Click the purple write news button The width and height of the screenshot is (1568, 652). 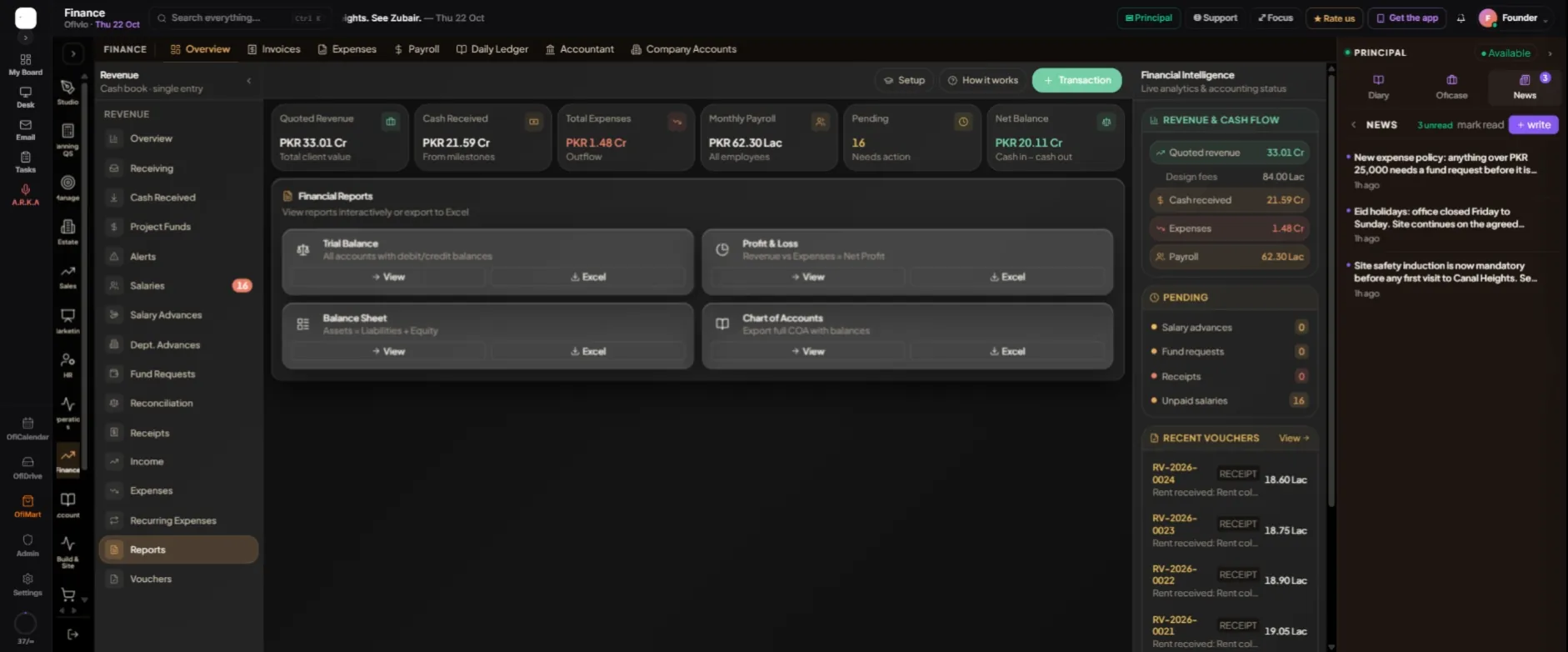1533,125
